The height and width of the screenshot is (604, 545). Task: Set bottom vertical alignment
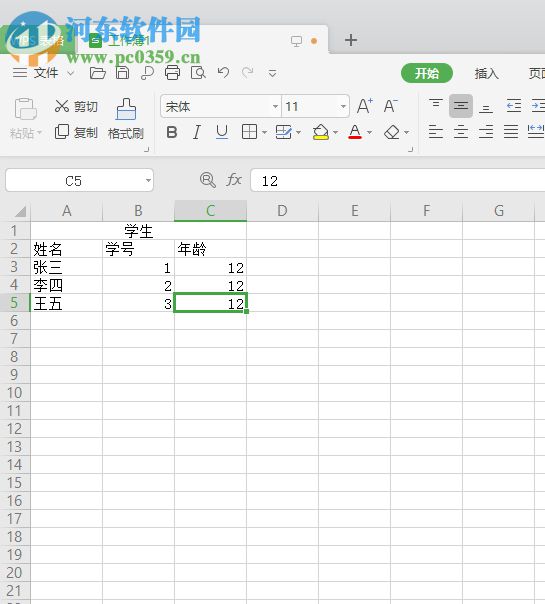click(x=486, y=108)
